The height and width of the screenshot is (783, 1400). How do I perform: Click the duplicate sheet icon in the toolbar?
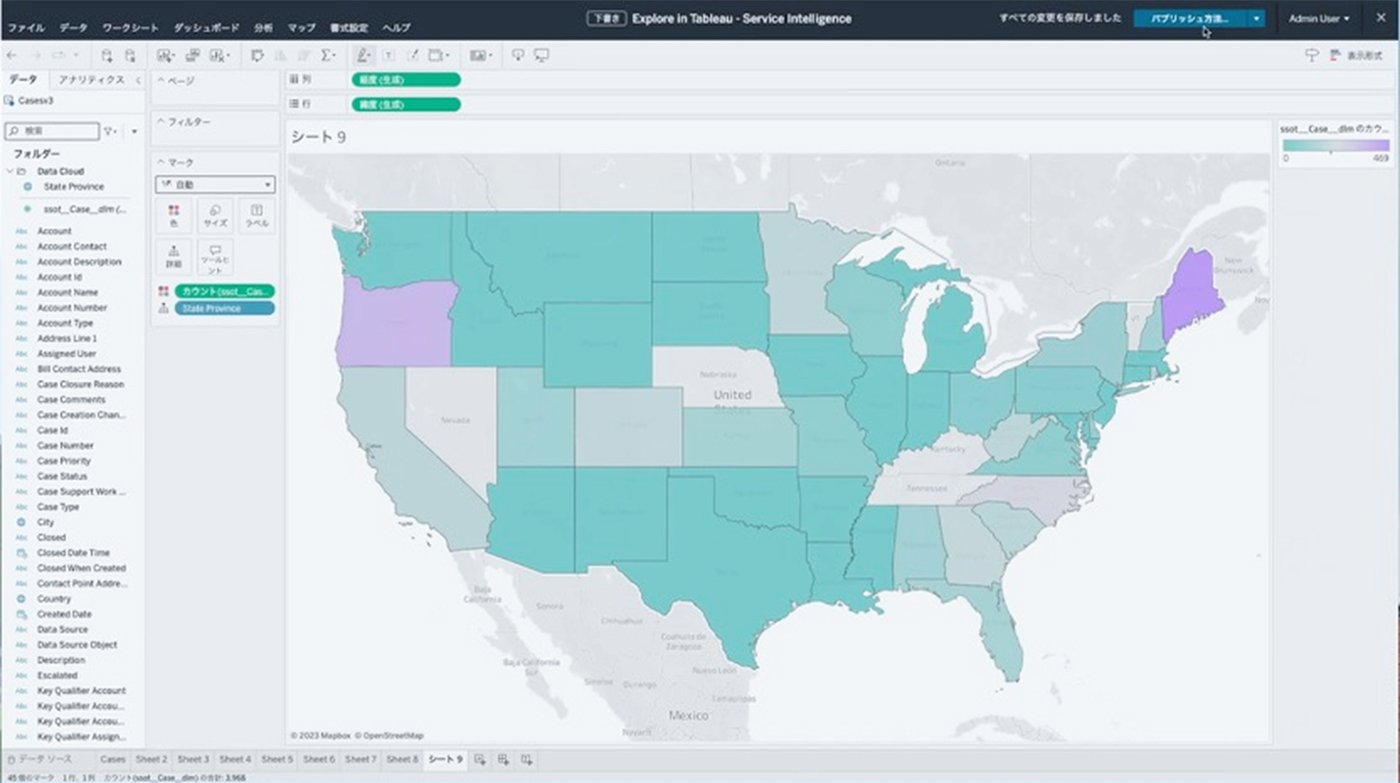point(192,56)
